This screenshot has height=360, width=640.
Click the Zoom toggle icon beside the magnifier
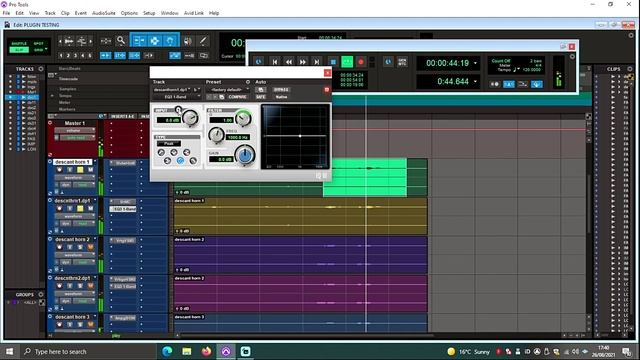pyautogui.click(x=106, y=41)
